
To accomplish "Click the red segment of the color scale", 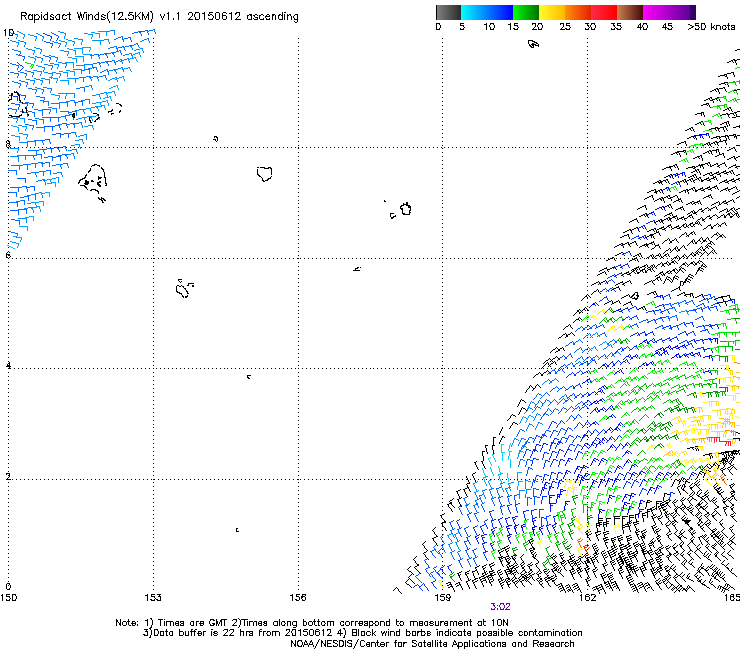I will (604, 12).
